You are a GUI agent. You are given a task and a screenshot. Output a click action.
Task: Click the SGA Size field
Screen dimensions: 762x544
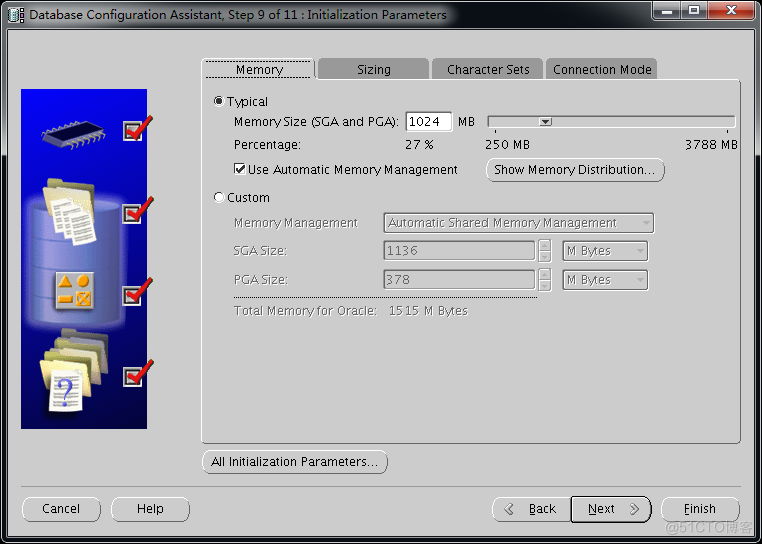point(459,251)
